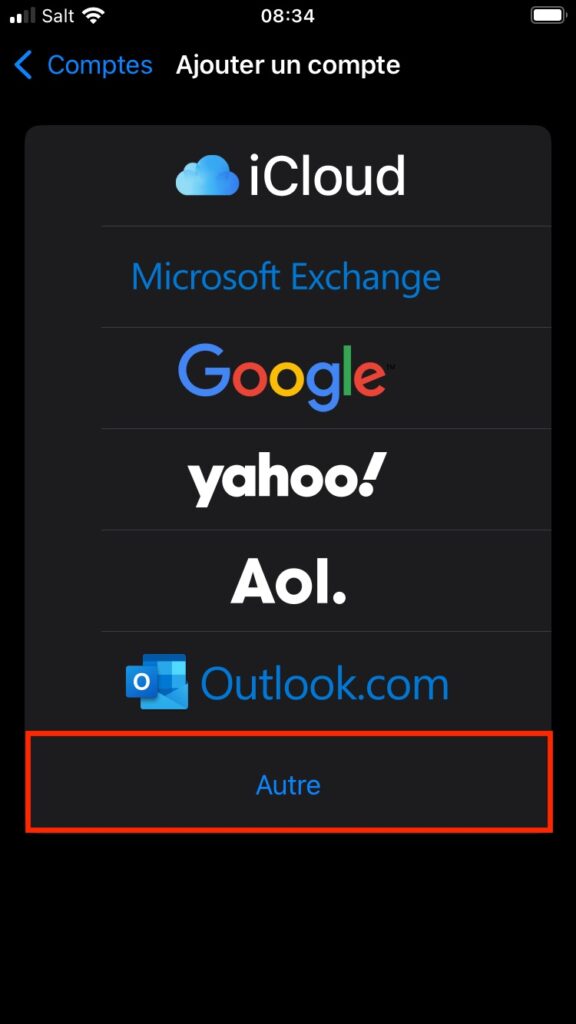
Task: Tap the iCloud cloud logo icon
Action: point(208,176)
